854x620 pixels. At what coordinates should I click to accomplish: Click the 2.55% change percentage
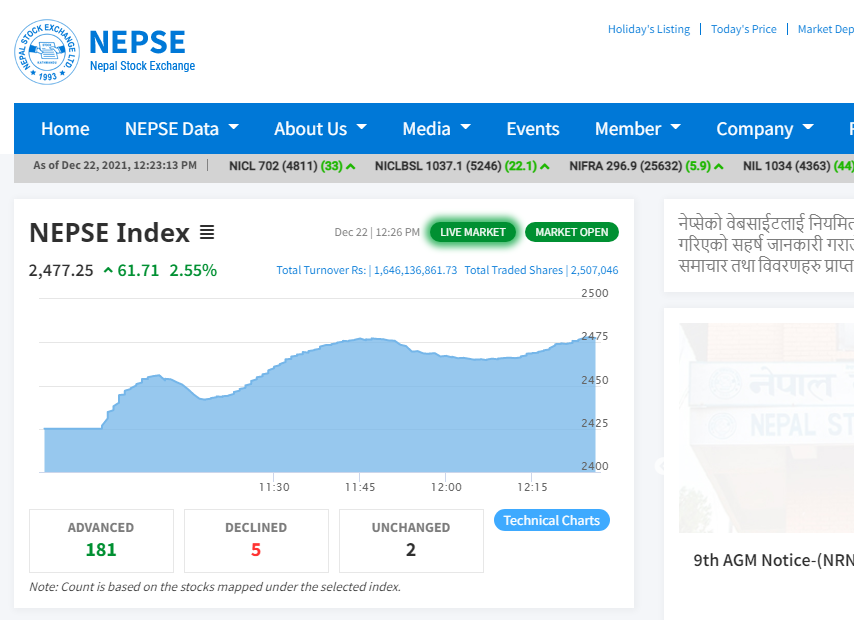coord(193,270)
